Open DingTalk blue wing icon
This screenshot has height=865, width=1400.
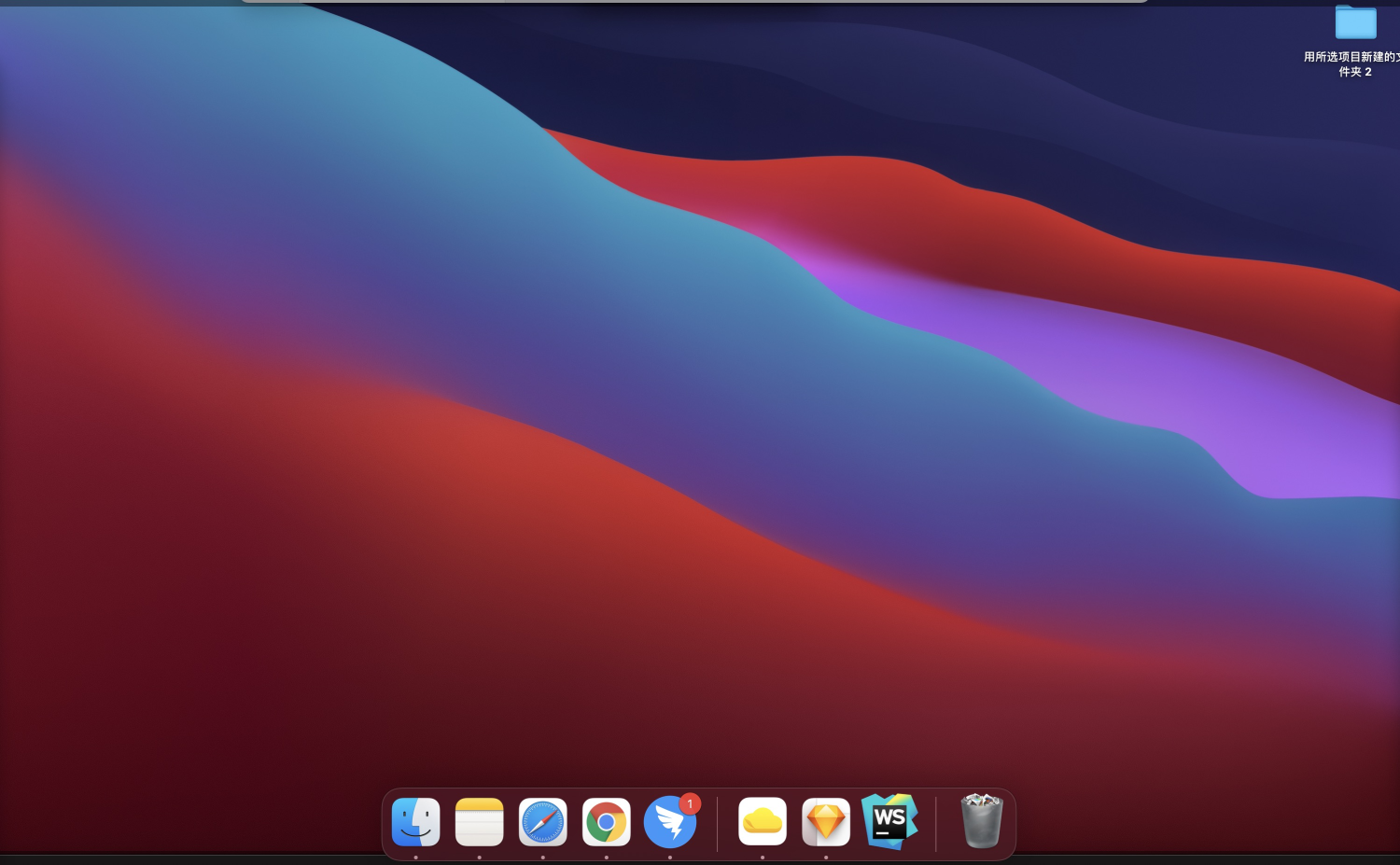tap(669, 822)
